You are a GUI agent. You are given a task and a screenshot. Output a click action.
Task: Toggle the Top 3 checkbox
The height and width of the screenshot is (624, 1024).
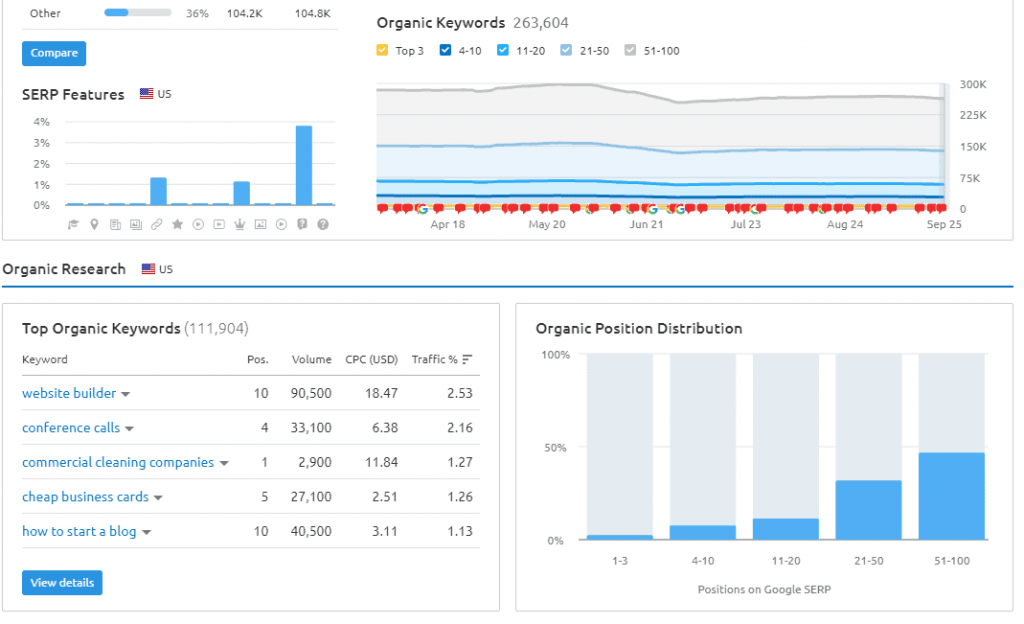coord(383,50)
